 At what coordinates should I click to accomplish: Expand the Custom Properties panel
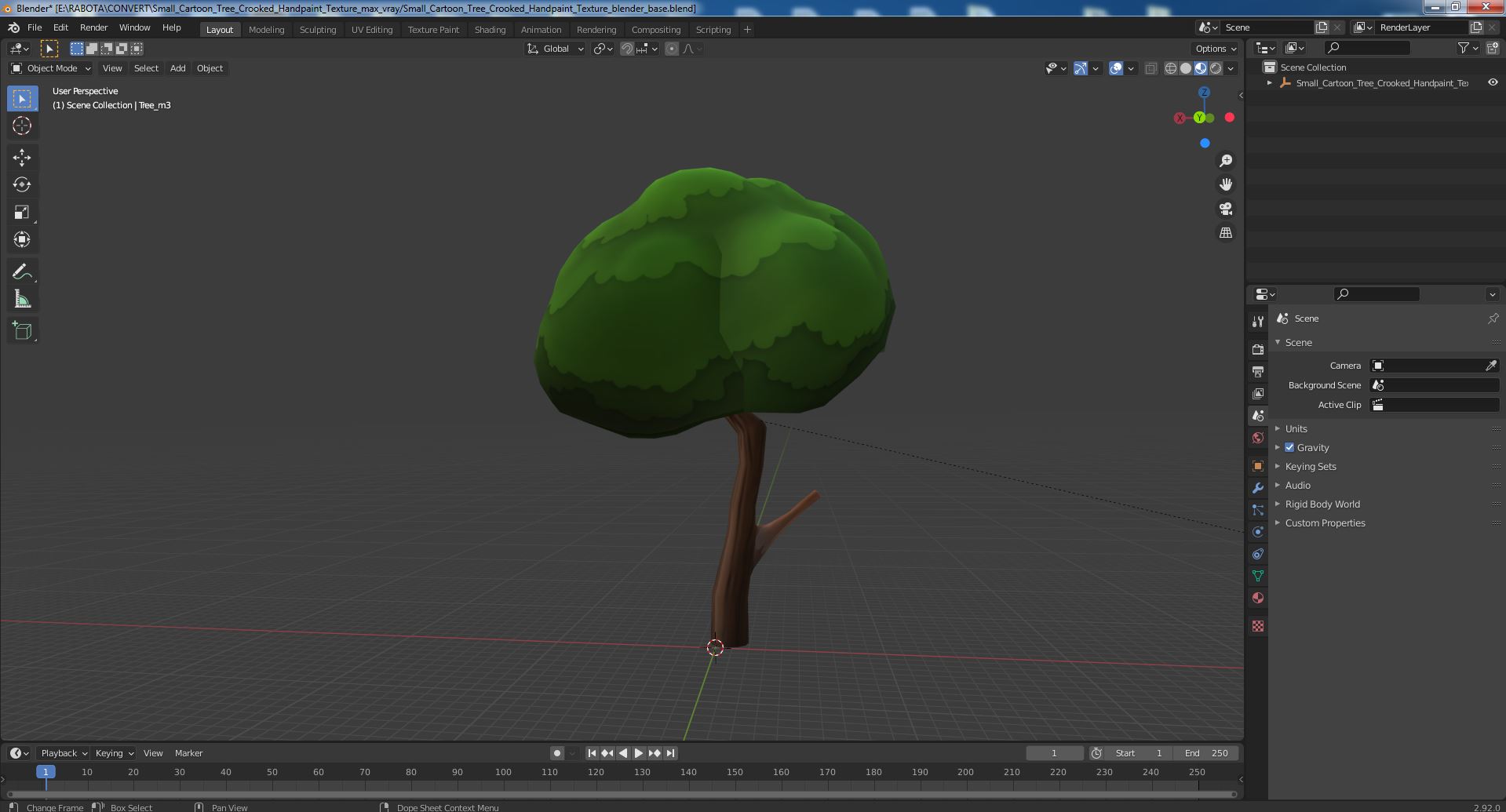[x=1325, y=523]
